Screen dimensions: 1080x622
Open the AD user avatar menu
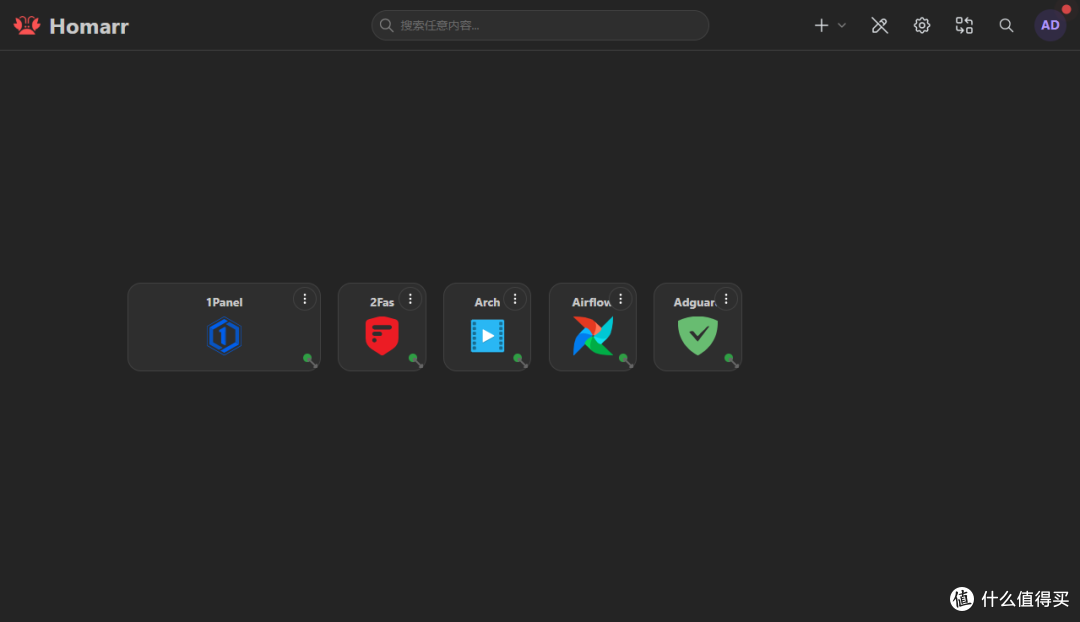[x=1050, y=25]
